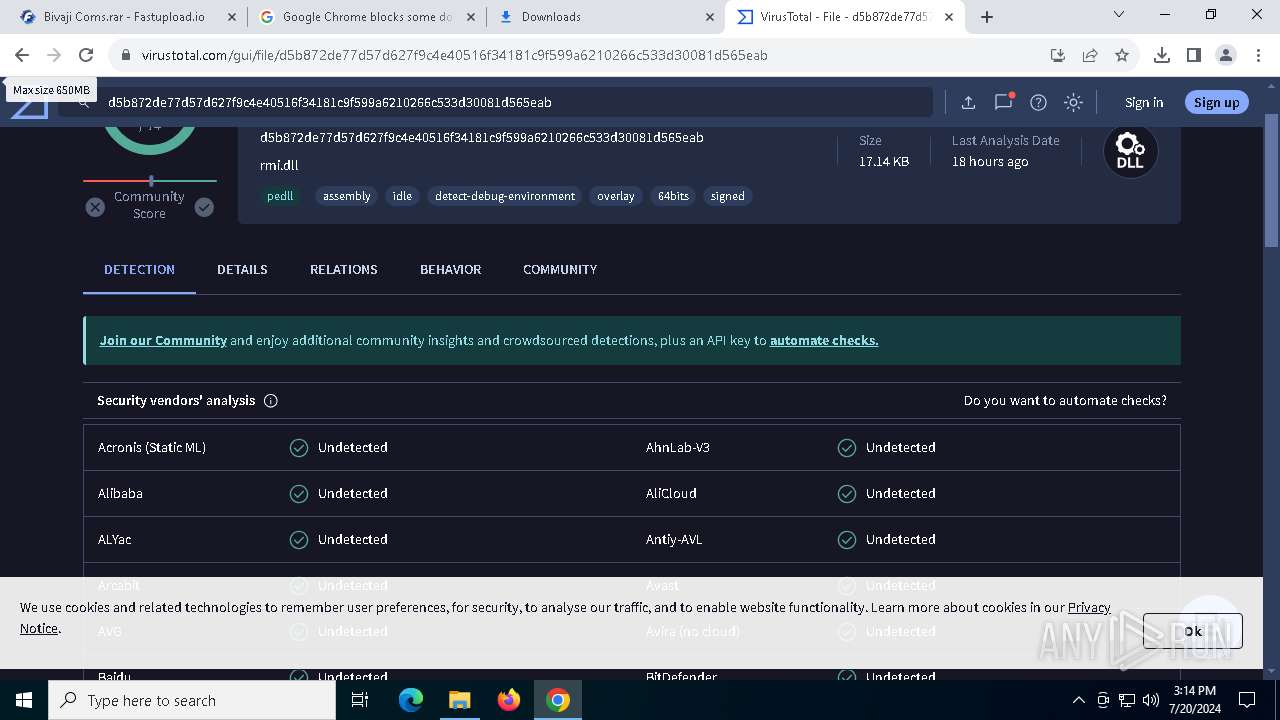This screenshot has width=1280, height=720.
Task: Toggle Chrome side panel icon
Action: pyautogui.click(x=1193, y=55)
